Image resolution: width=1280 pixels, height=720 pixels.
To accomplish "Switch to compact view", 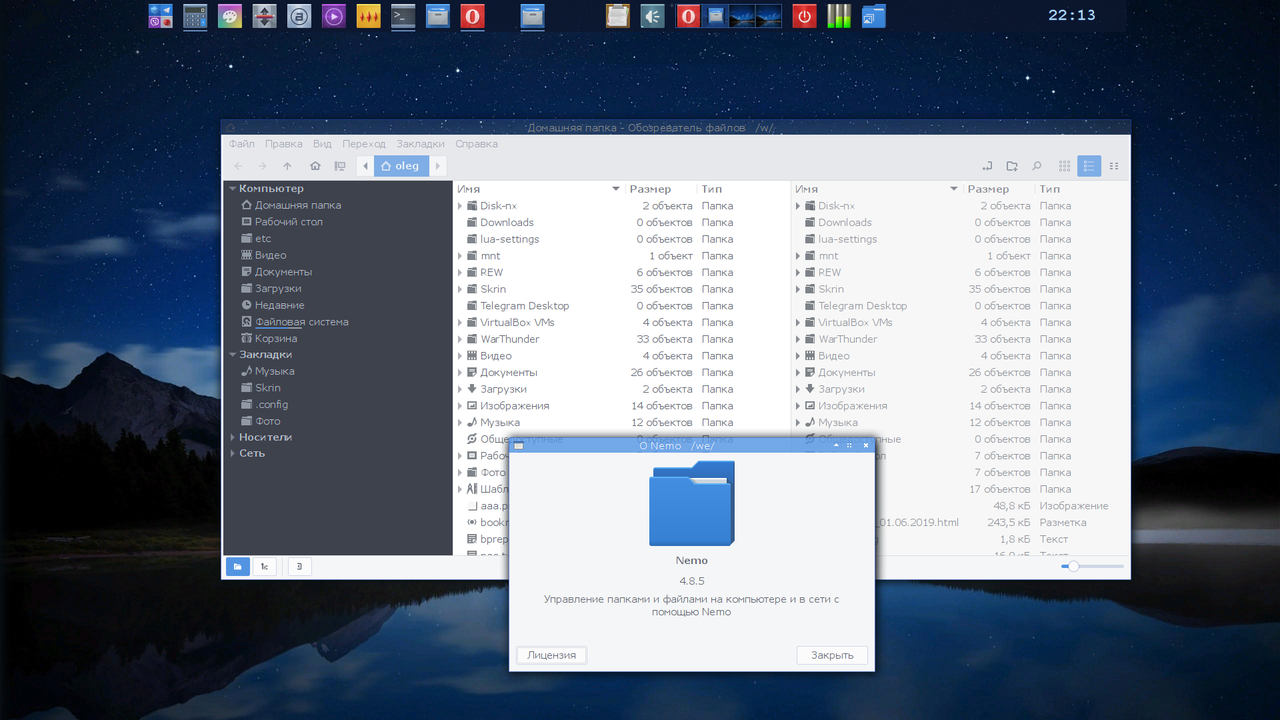I will pyautogui.click(x=1114, y=166).
